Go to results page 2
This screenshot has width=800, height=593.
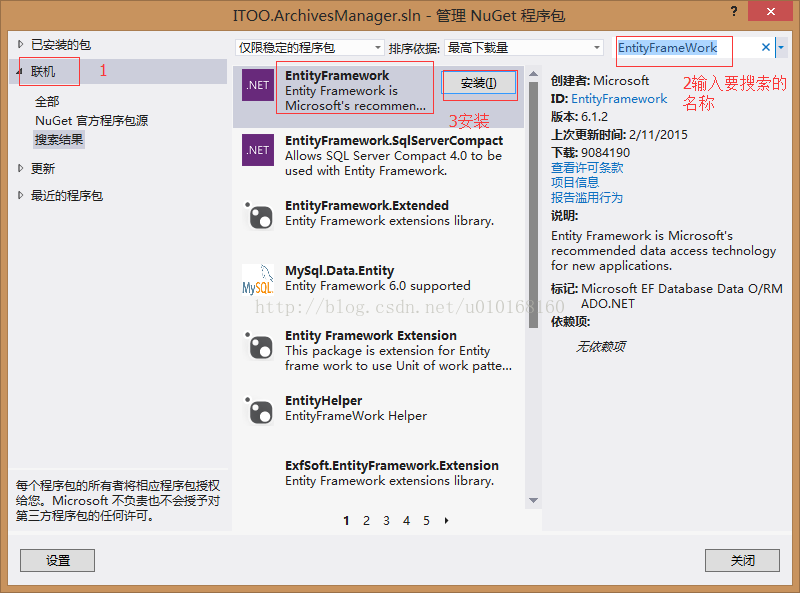tap(366, 521)
